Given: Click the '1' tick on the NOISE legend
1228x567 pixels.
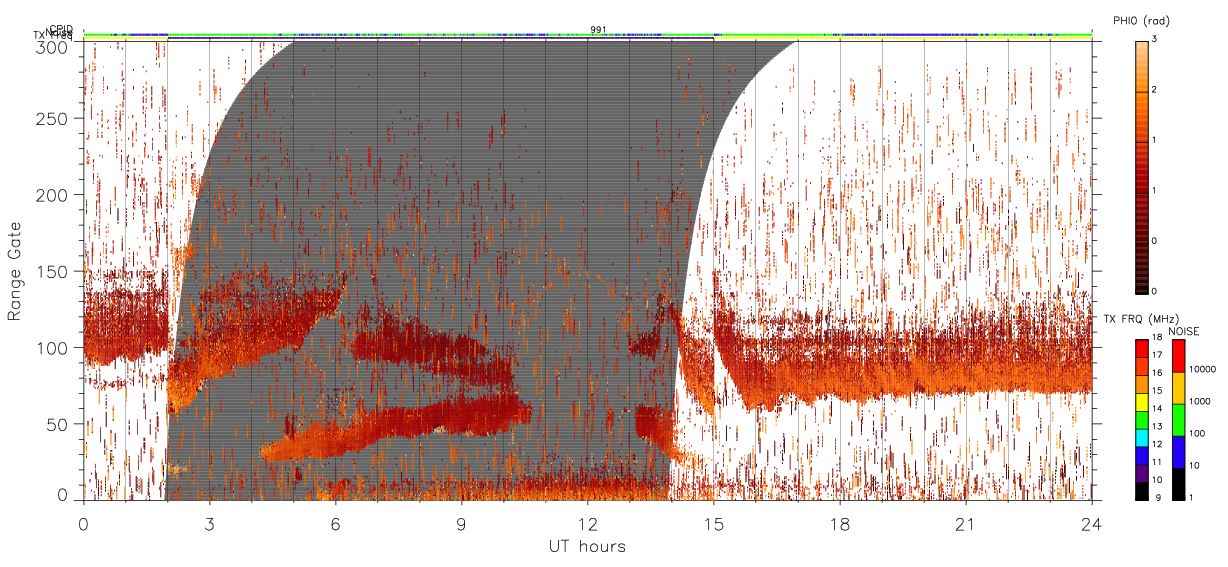Looking at the screenshot, I should 1191,497.
